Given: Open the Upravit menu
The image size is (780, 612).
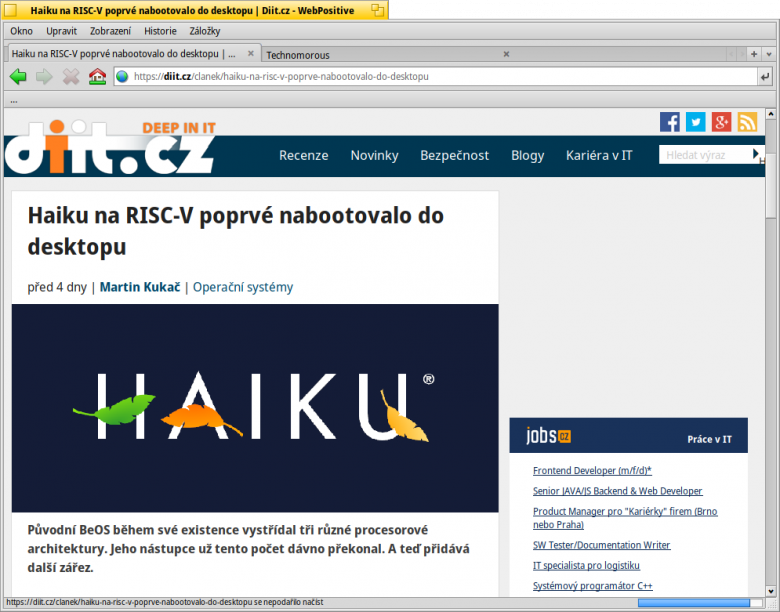Looking at the screenshot, I should click(62, 31).
